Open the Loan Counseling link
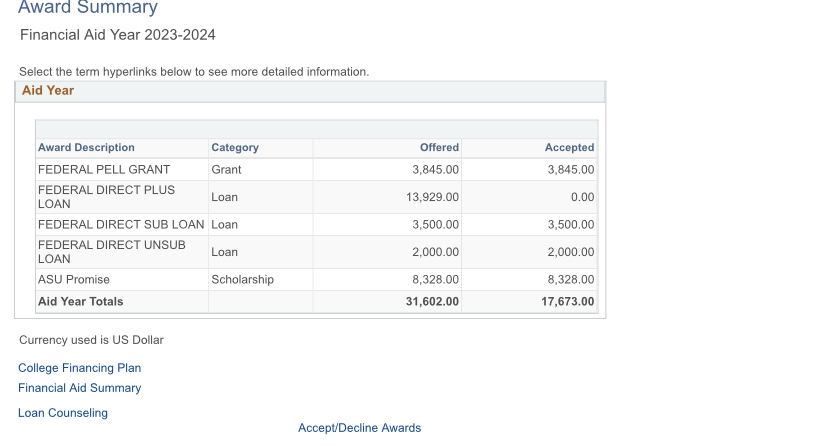Image resolution: width=828 pixels, height=446 pixels. coord(63,413)
